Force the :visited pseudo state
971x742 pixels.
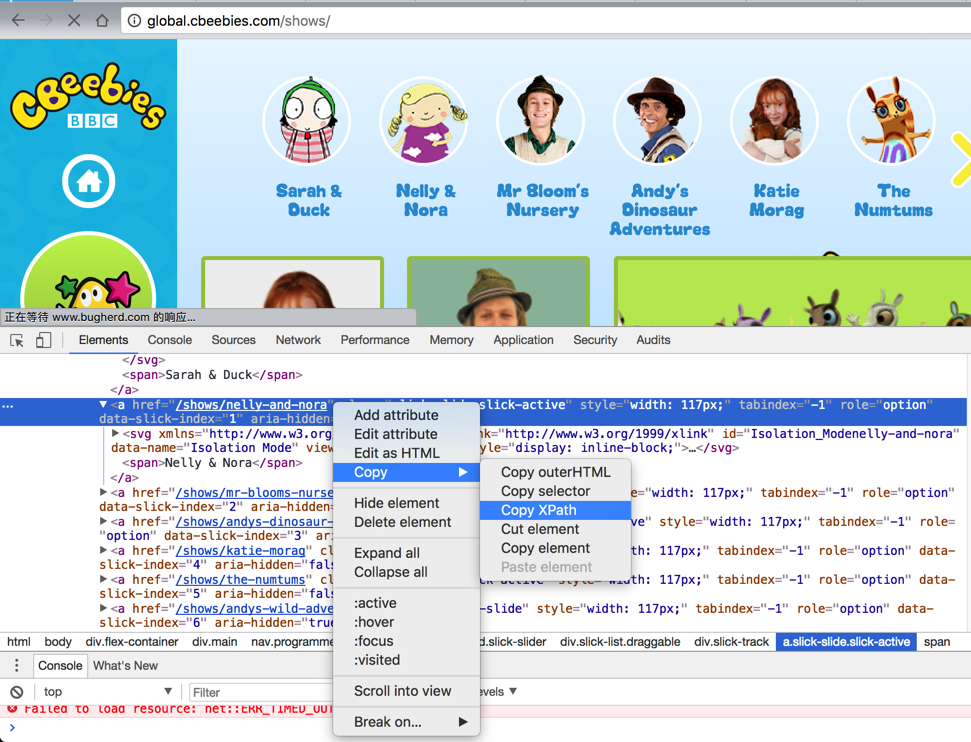[x=406, y=660]
